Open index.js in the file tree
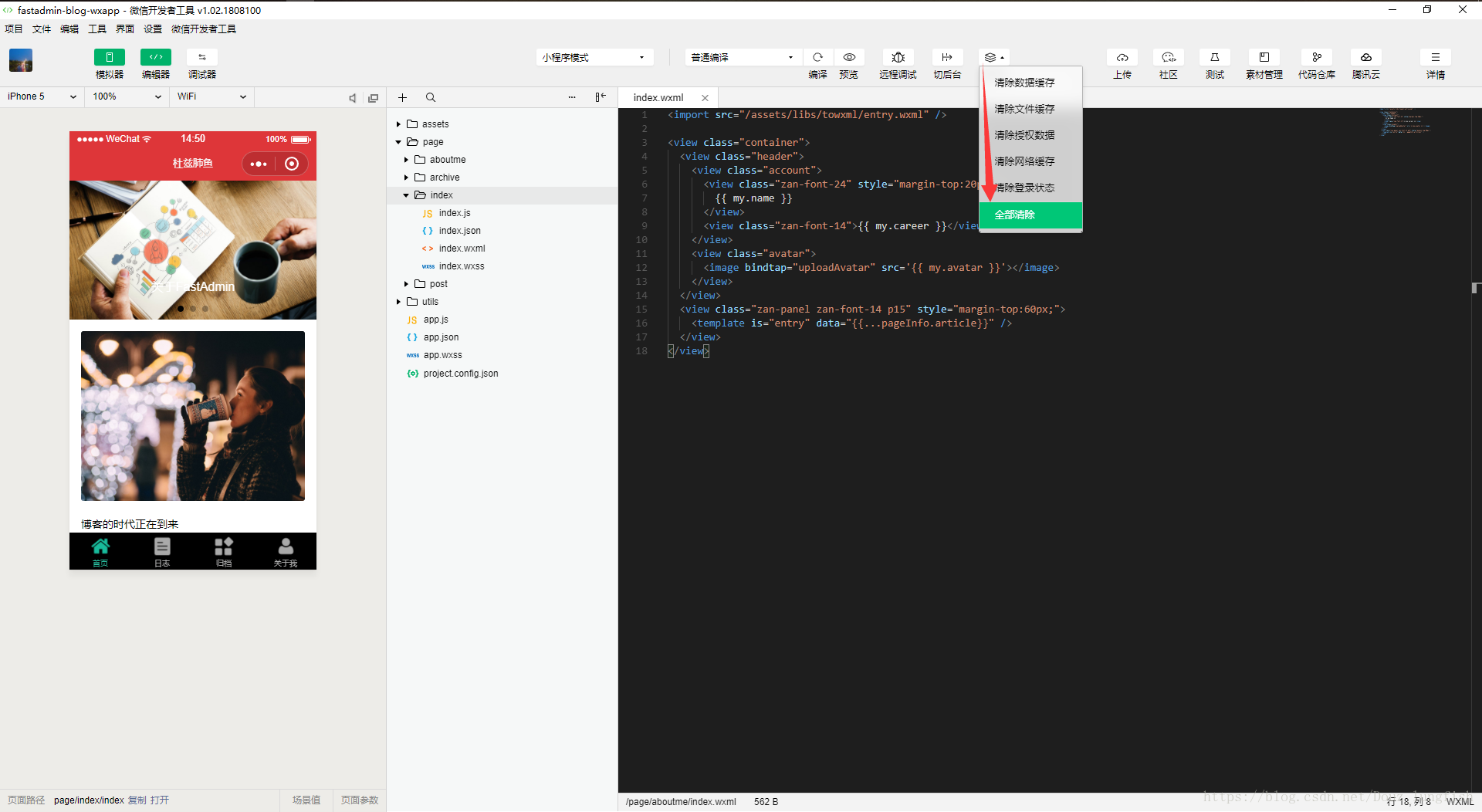 454,213
